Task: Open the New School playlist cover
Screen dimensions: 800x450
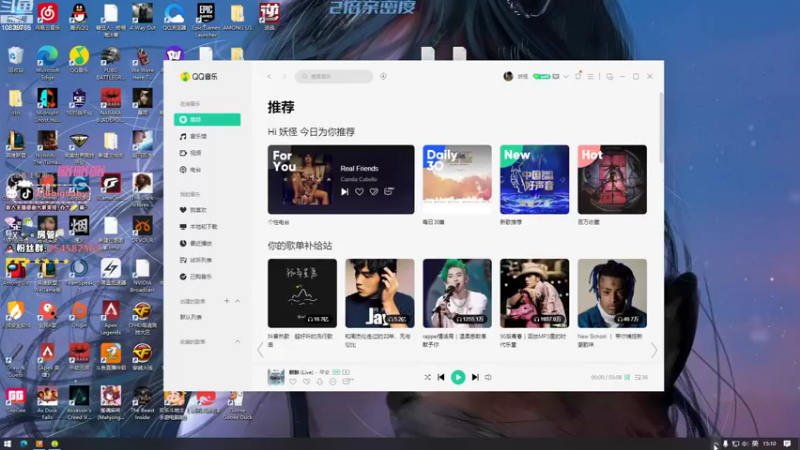Action: (x=612, y=293)
